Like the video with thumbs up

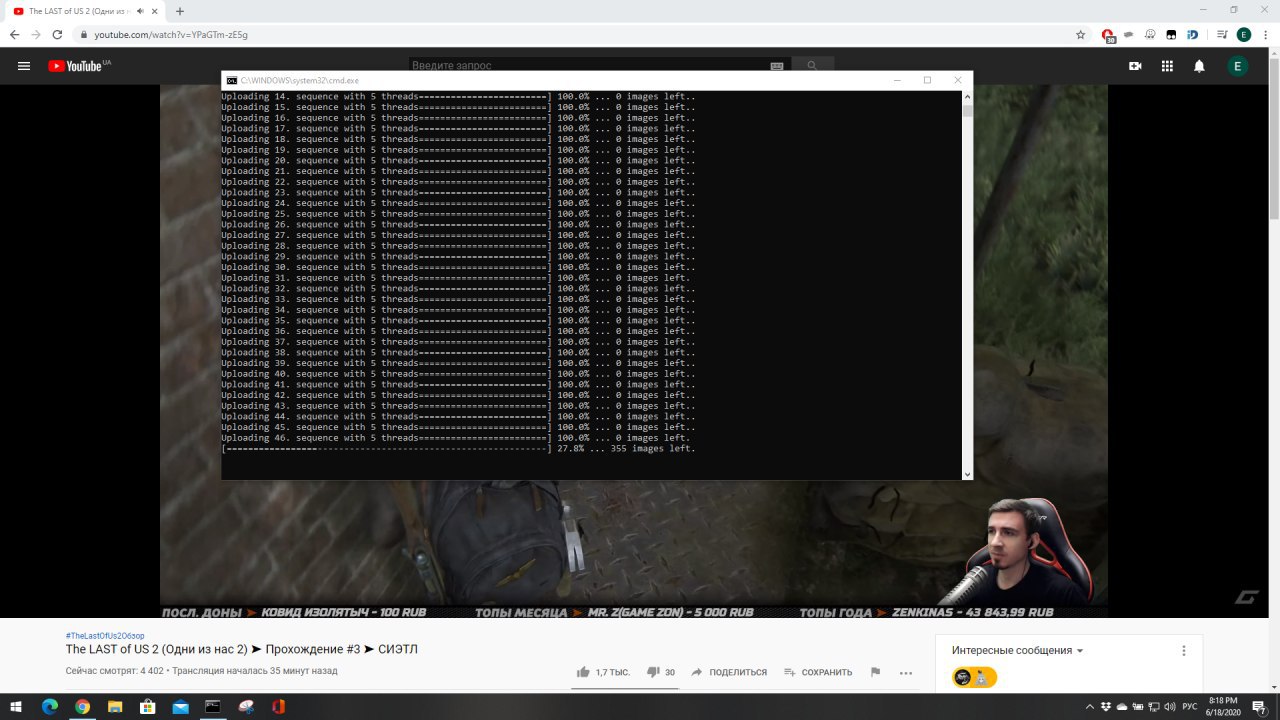click(x=583, y=672)
